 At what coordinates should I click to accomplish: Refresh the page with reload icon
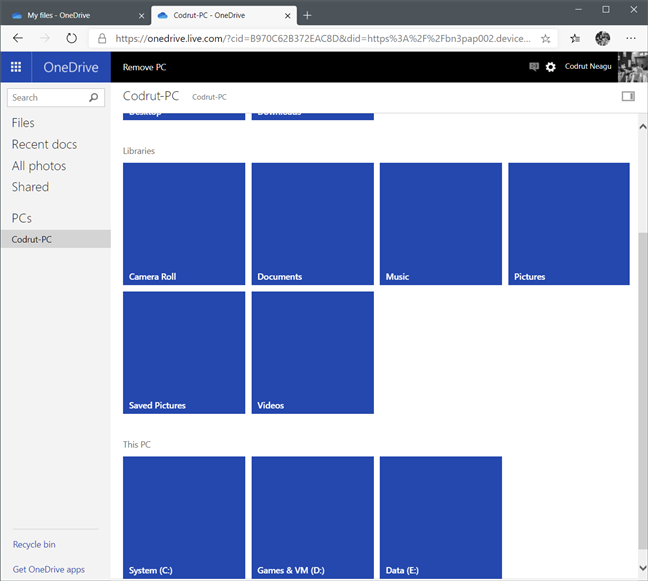[71, 38]
